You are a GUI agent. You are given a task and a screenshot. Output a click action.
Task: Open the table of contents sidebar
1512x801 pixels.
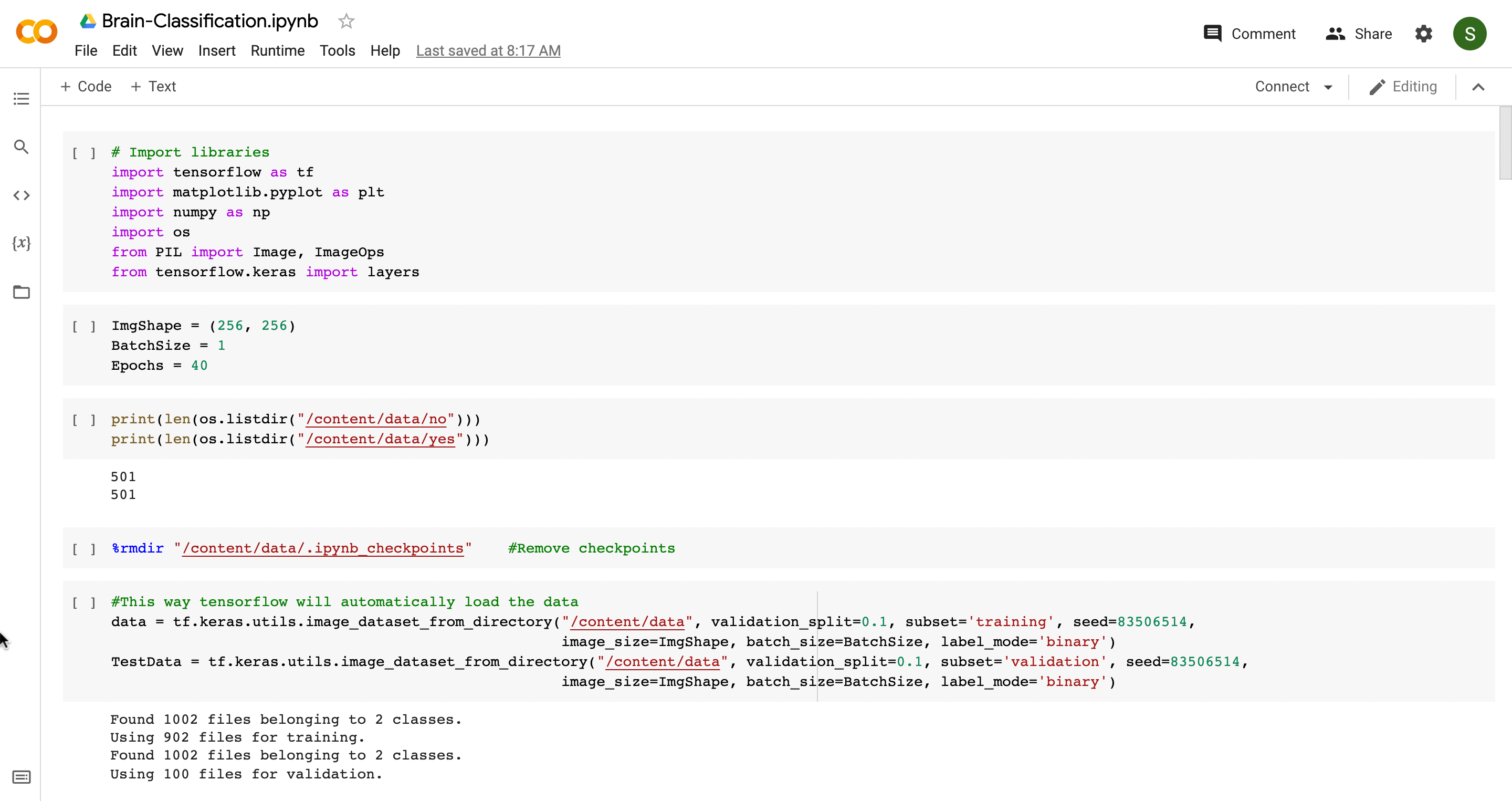[x=21, y=99]
